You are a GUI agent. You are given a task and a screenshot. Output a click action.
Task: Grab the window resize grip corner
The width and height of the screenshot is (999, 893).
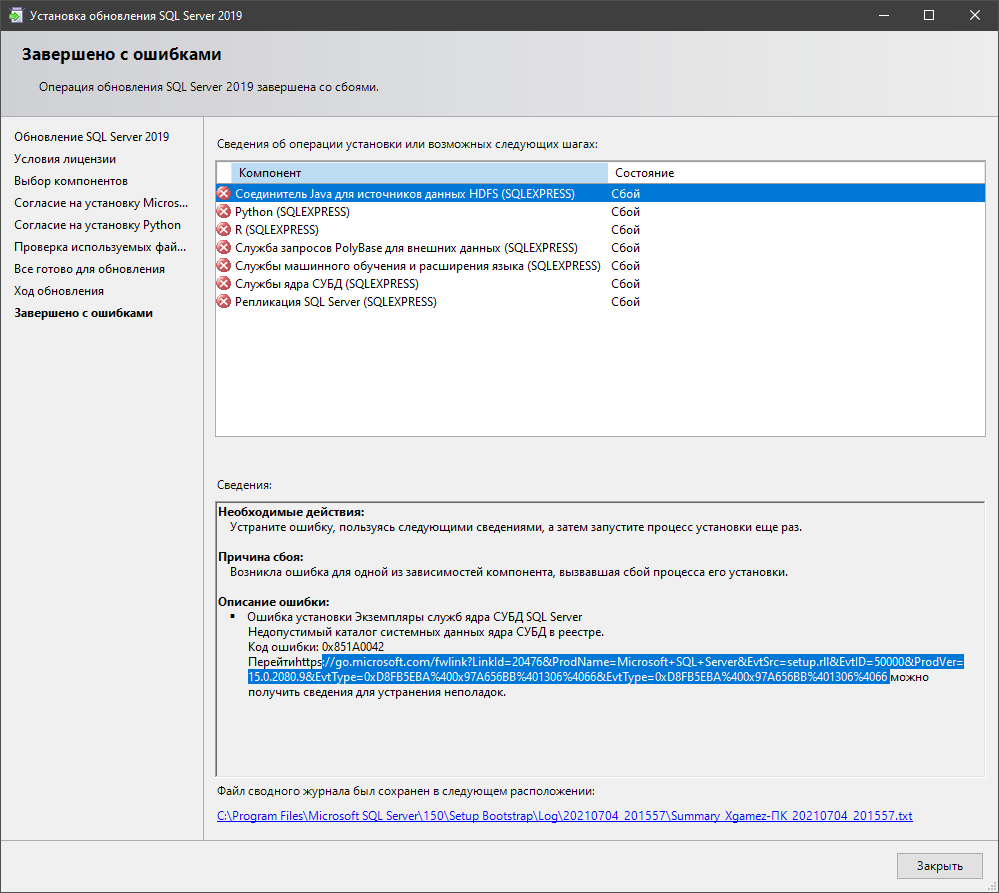tap(992, 886)
